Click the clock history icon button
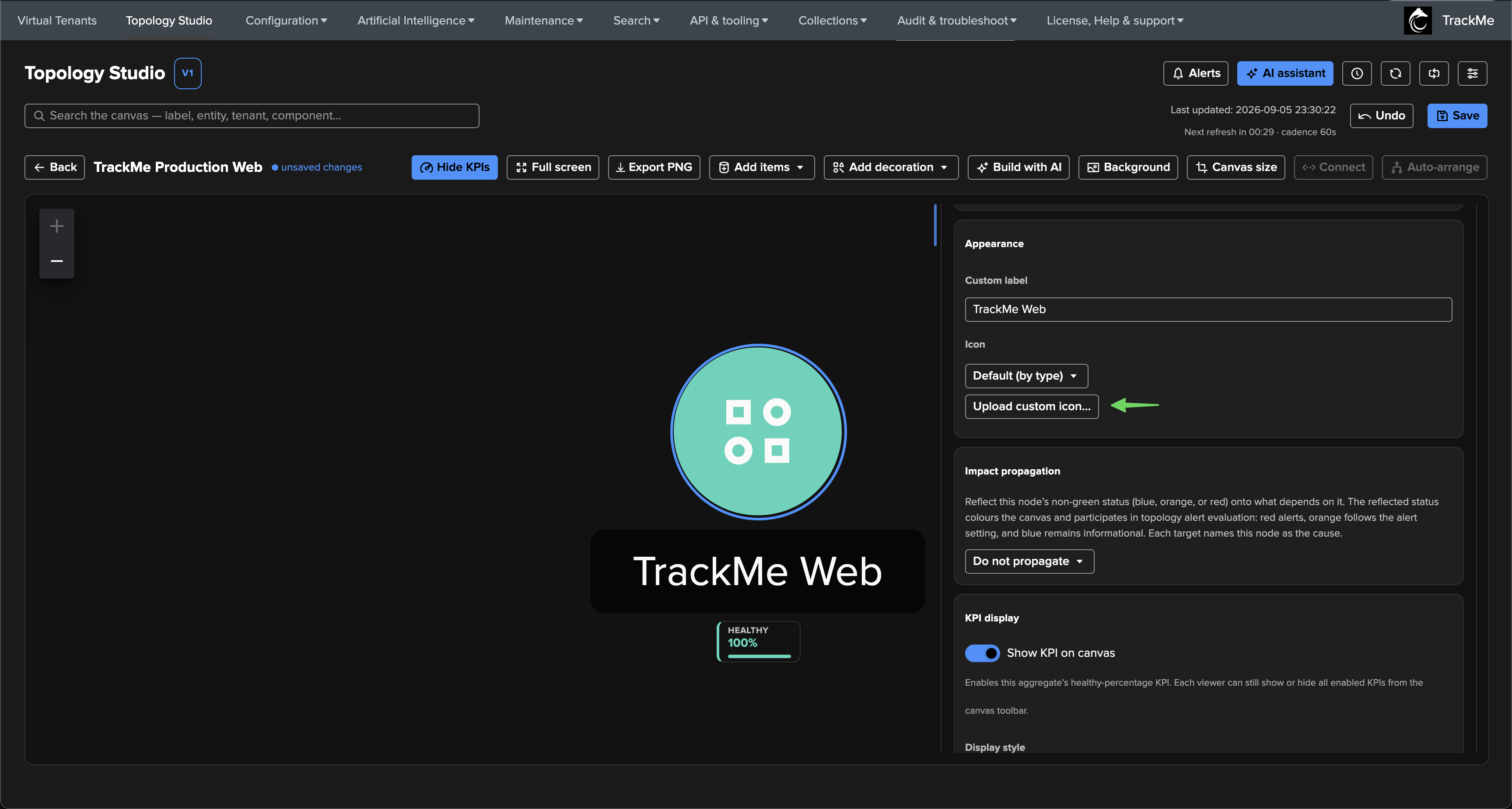This screenshot has height=809, width=1512. point(1356,73)
